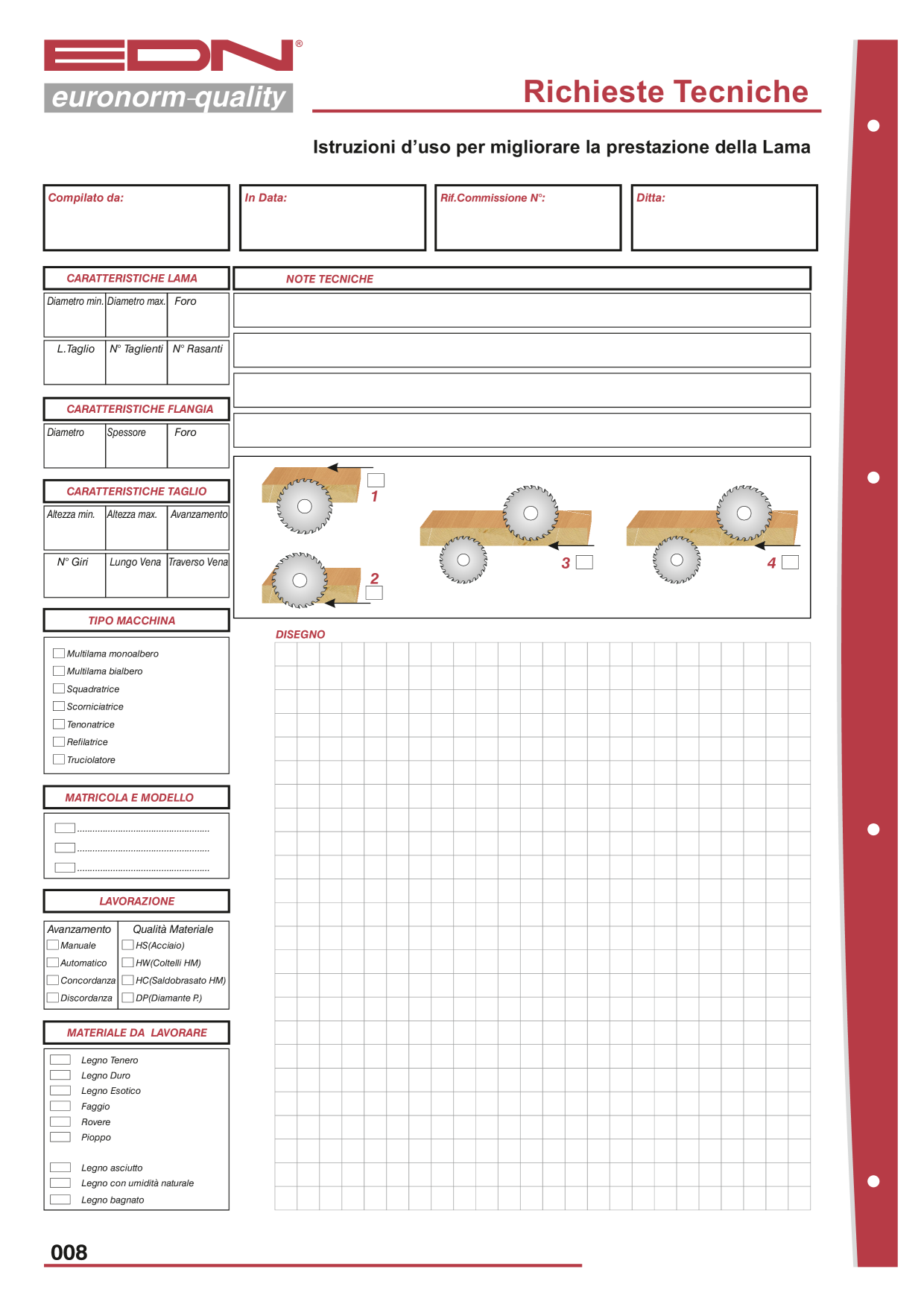Enable the Manuale feed checkbox
The height and width of the screenshot is (1307, 924).
[x=53, y=946]
